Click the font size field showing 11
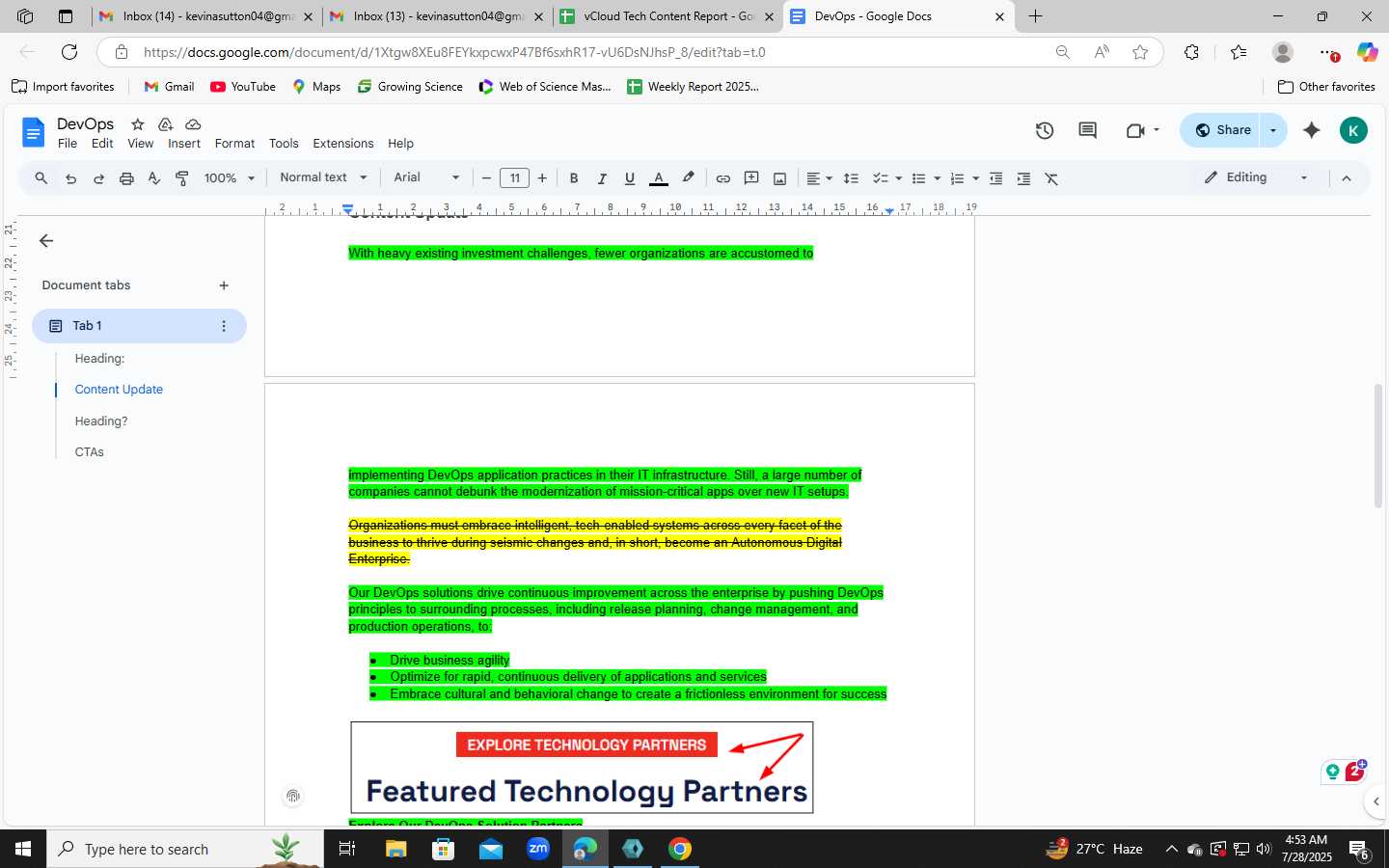Screen dimensions: 1389x868 pyautogui.click(x=515, y=178)
